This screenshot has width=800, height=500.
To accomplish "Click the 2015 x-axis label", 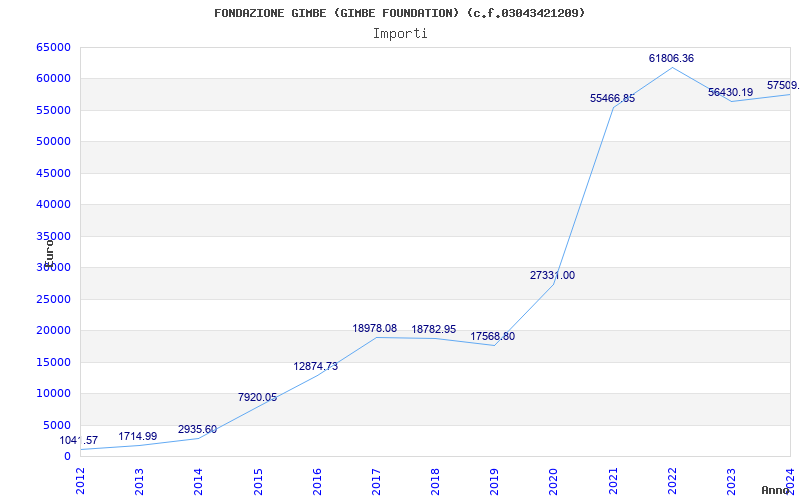I will (x=258, y=482).
